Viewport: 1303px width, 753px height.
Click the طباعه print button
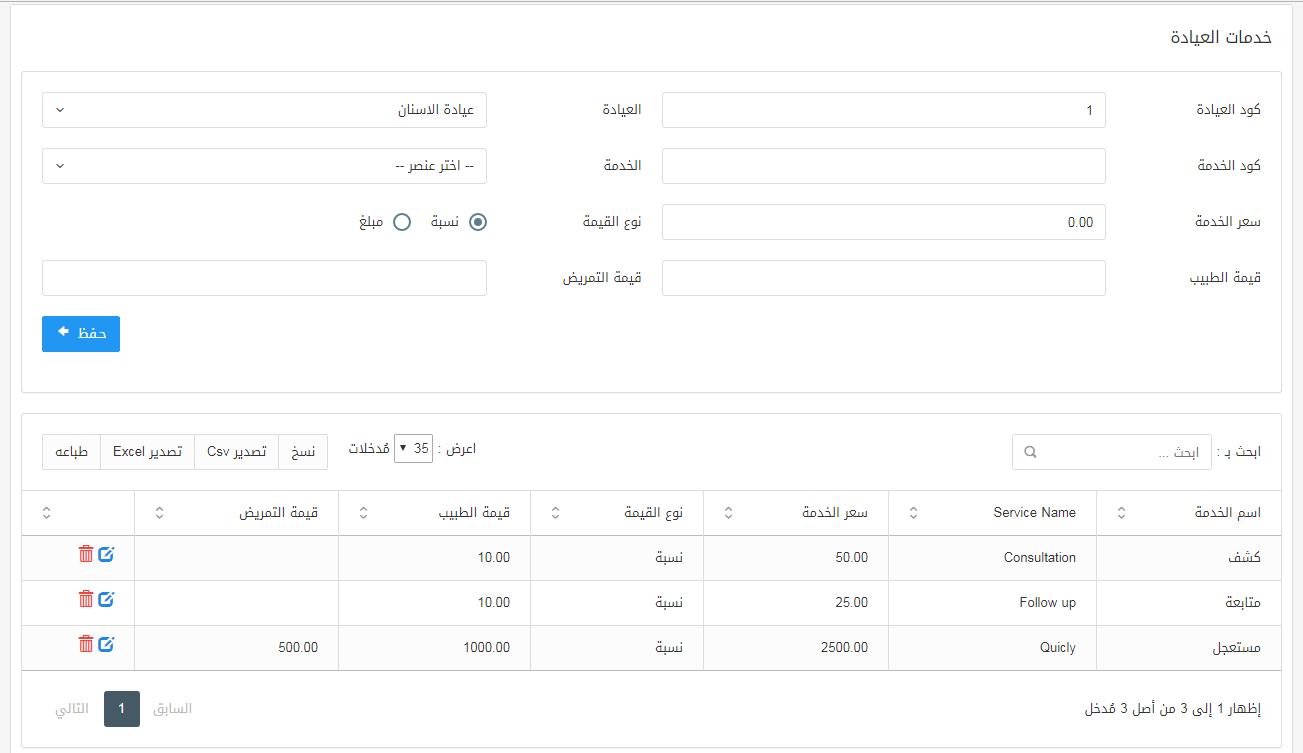coord(71,452)
